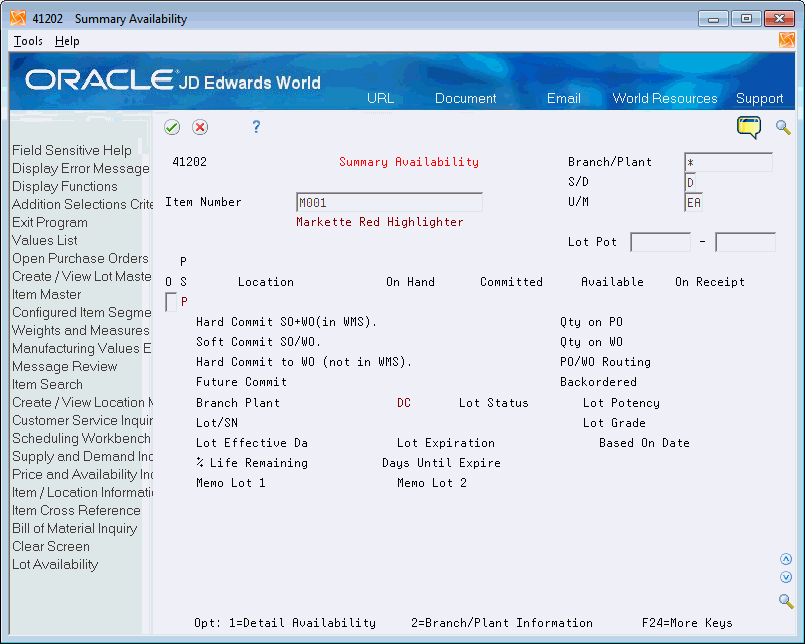805x644 pixels.
Task: Open Item Master in sidebar
Action: point(47,294)
